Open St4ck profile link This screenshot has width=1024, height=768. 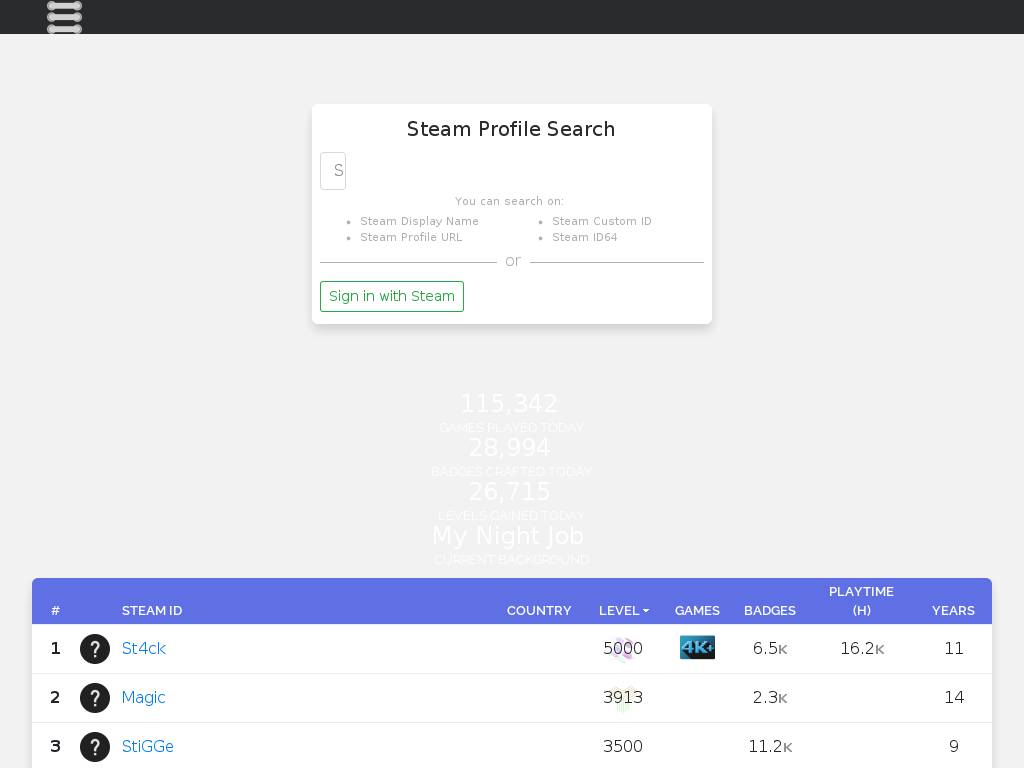point(144,649)
